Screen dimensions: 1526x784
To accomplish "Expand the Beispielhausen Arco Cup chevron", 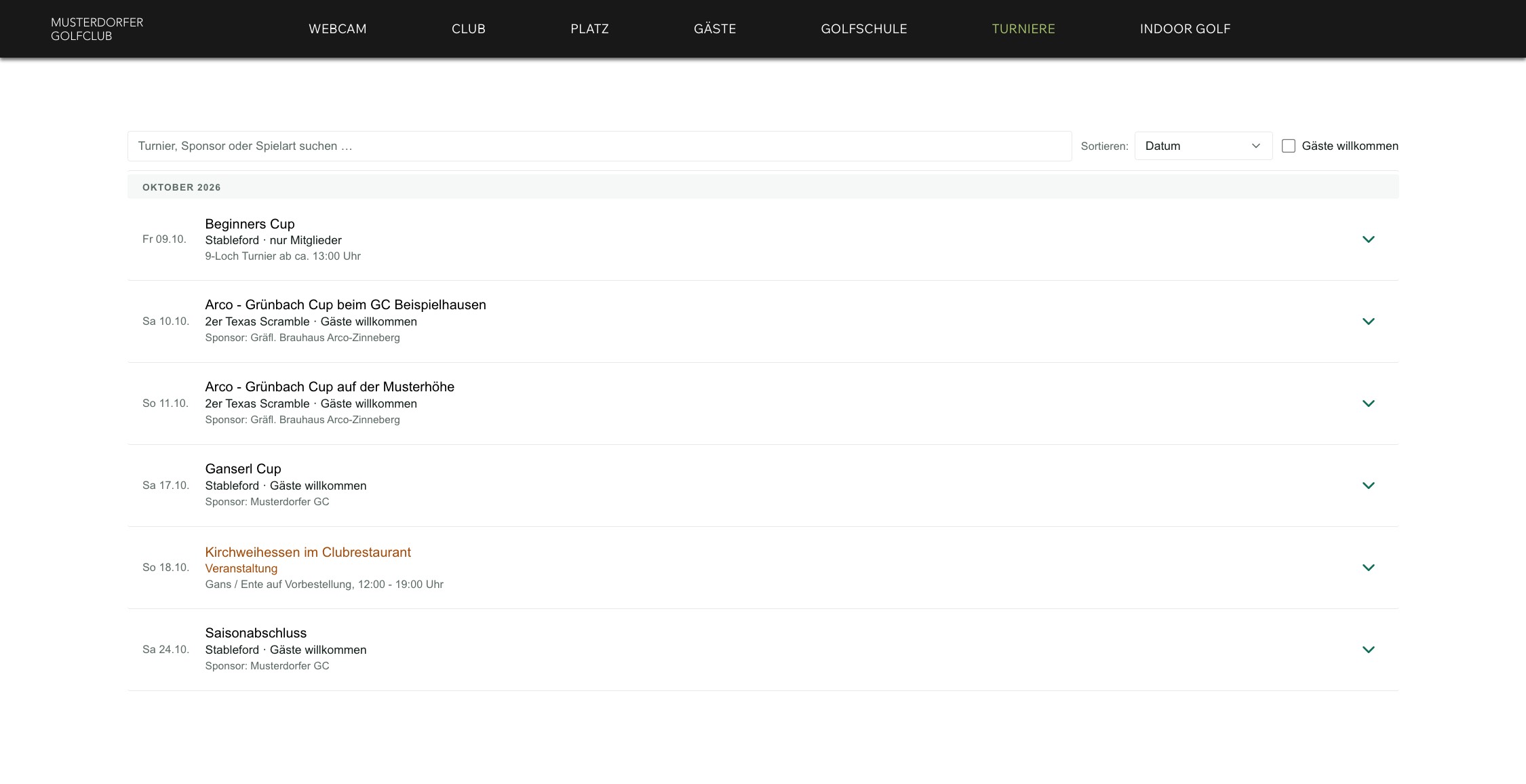I will coord(1368,321).
